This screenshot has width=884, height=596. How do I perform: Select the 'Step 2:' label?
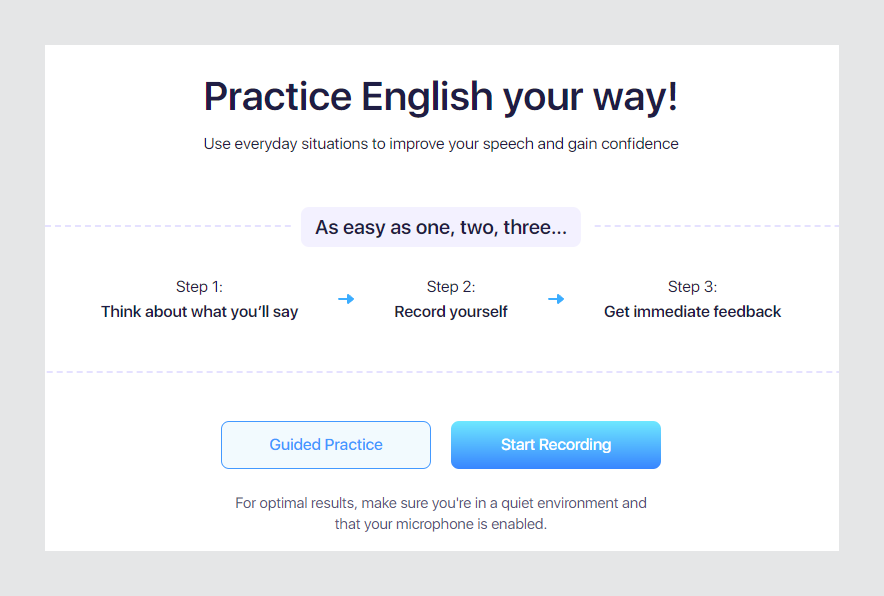(x=451, y=286)
